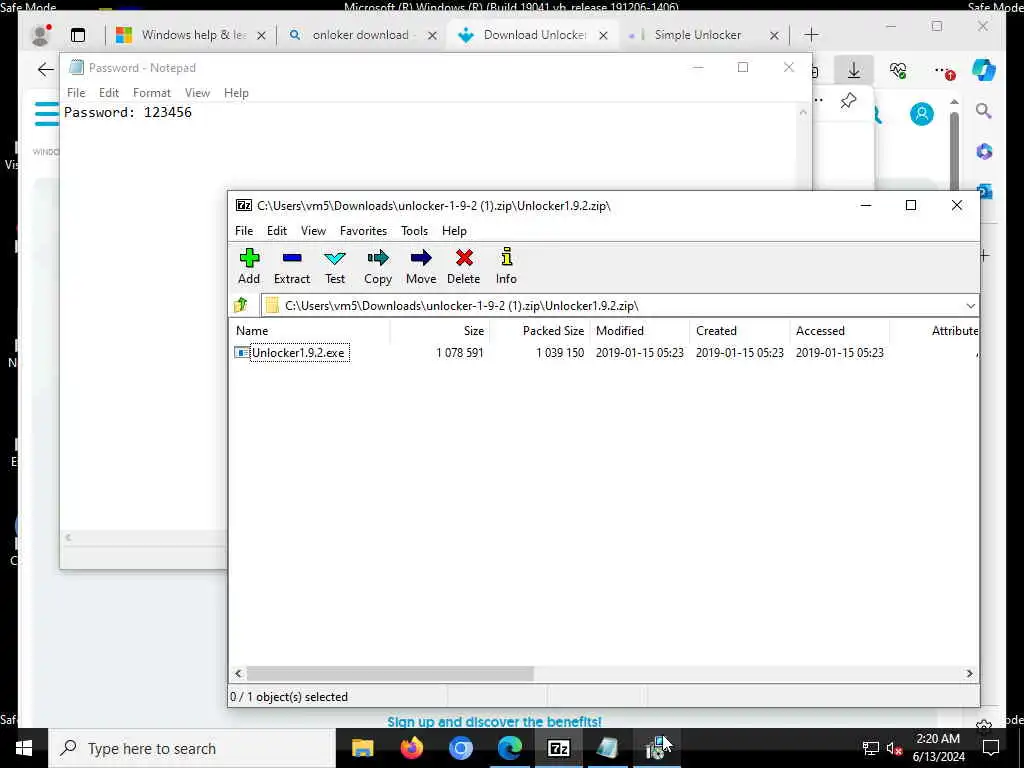Click Sign up and discover the benefits link
Viewport: 1024px width, 768px height.
point(494,722)
